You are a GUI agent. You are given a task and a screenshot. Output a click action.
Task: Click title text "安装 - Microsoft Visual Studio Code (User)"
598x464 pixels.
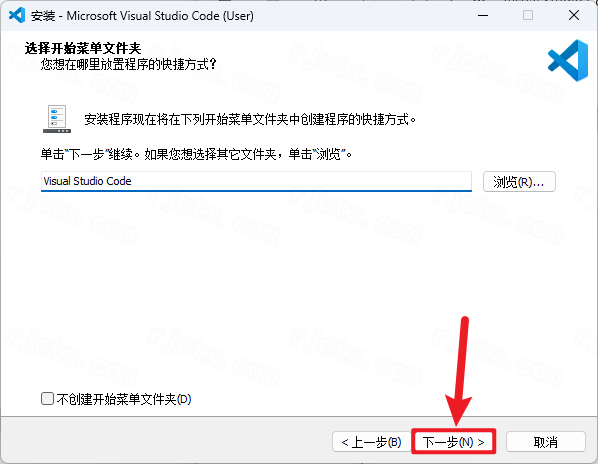tap(142, 16)
